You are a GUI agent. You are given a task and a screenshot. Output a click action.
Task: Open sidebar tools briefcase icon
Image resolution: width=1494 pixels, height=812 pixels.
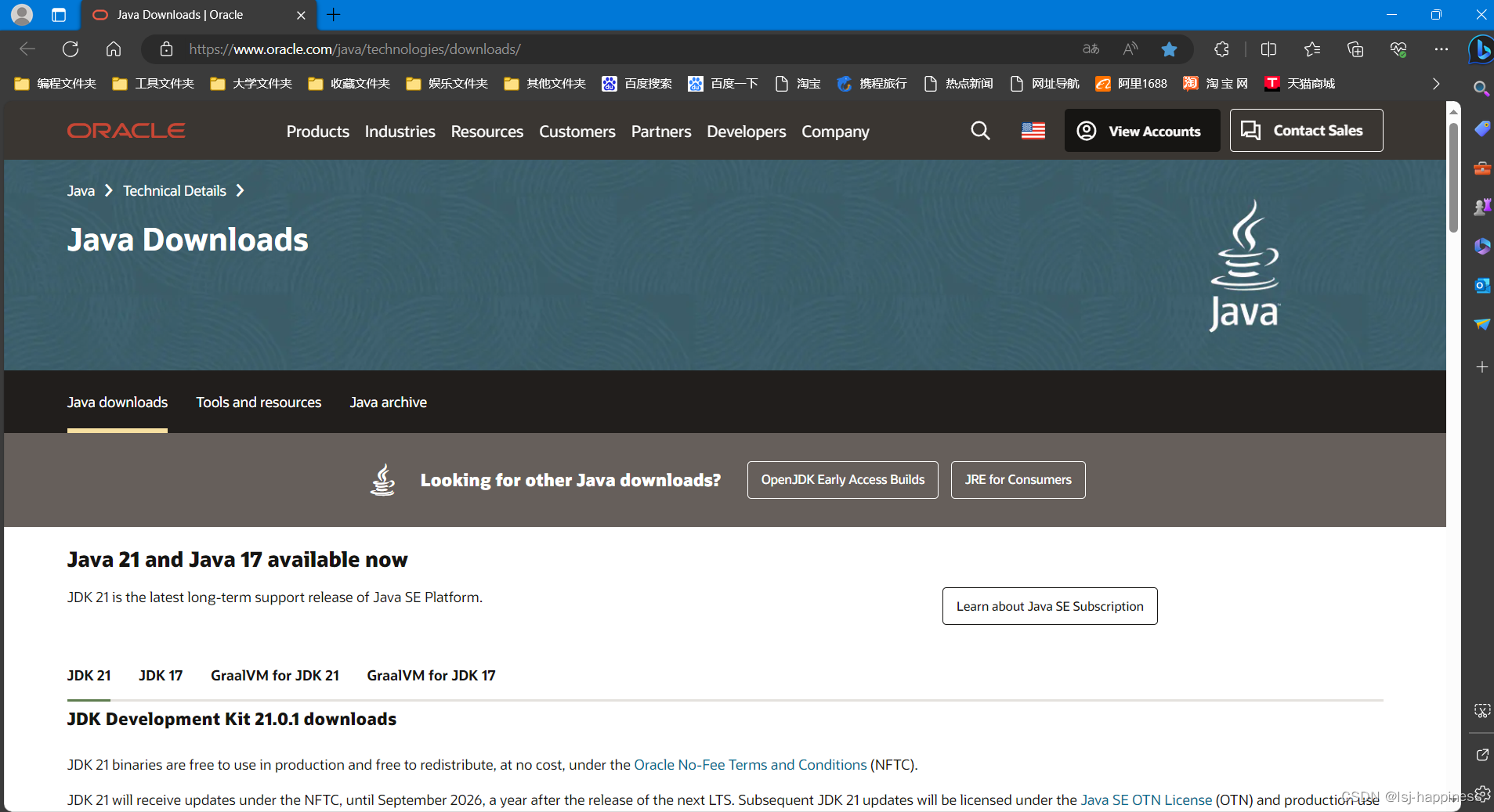tap(1481, 168)
